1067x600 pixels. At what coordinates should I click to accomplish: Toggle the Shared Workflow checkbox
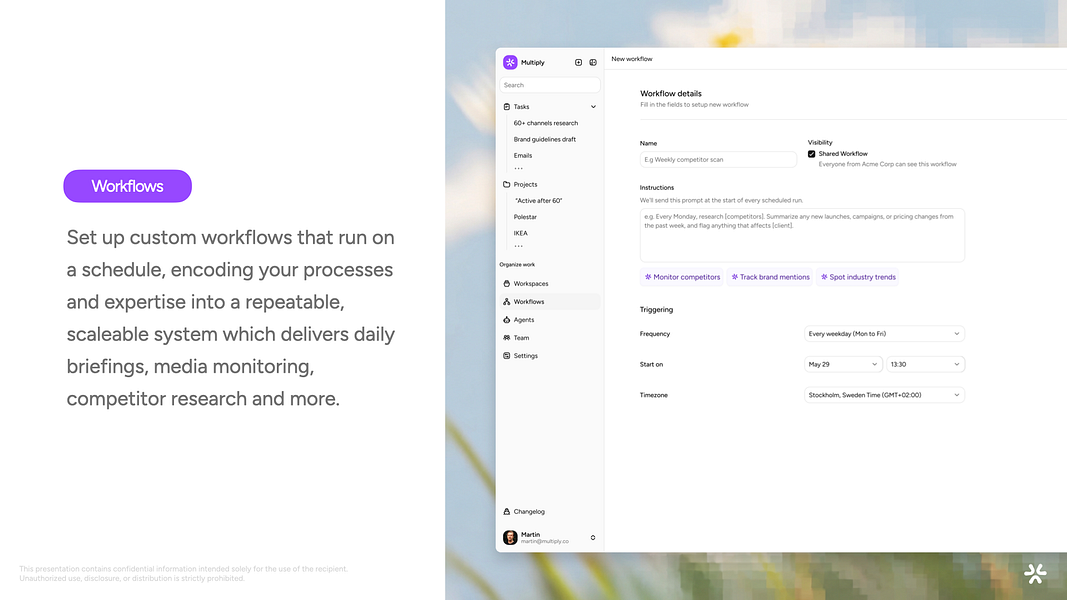click(811, 154)
